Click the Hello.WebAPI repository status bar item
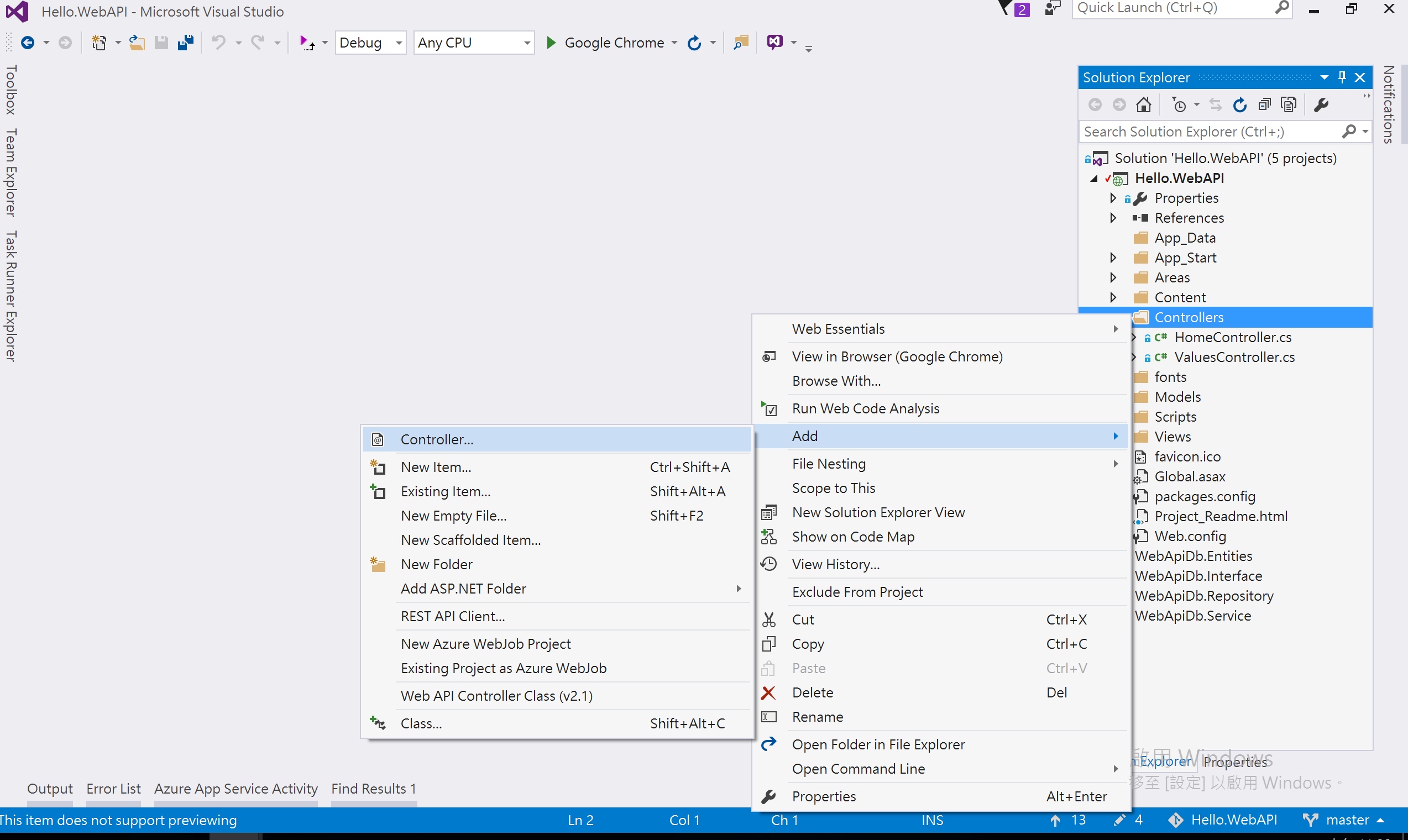Screen dimensions: 1408x840 point(1222,820)
